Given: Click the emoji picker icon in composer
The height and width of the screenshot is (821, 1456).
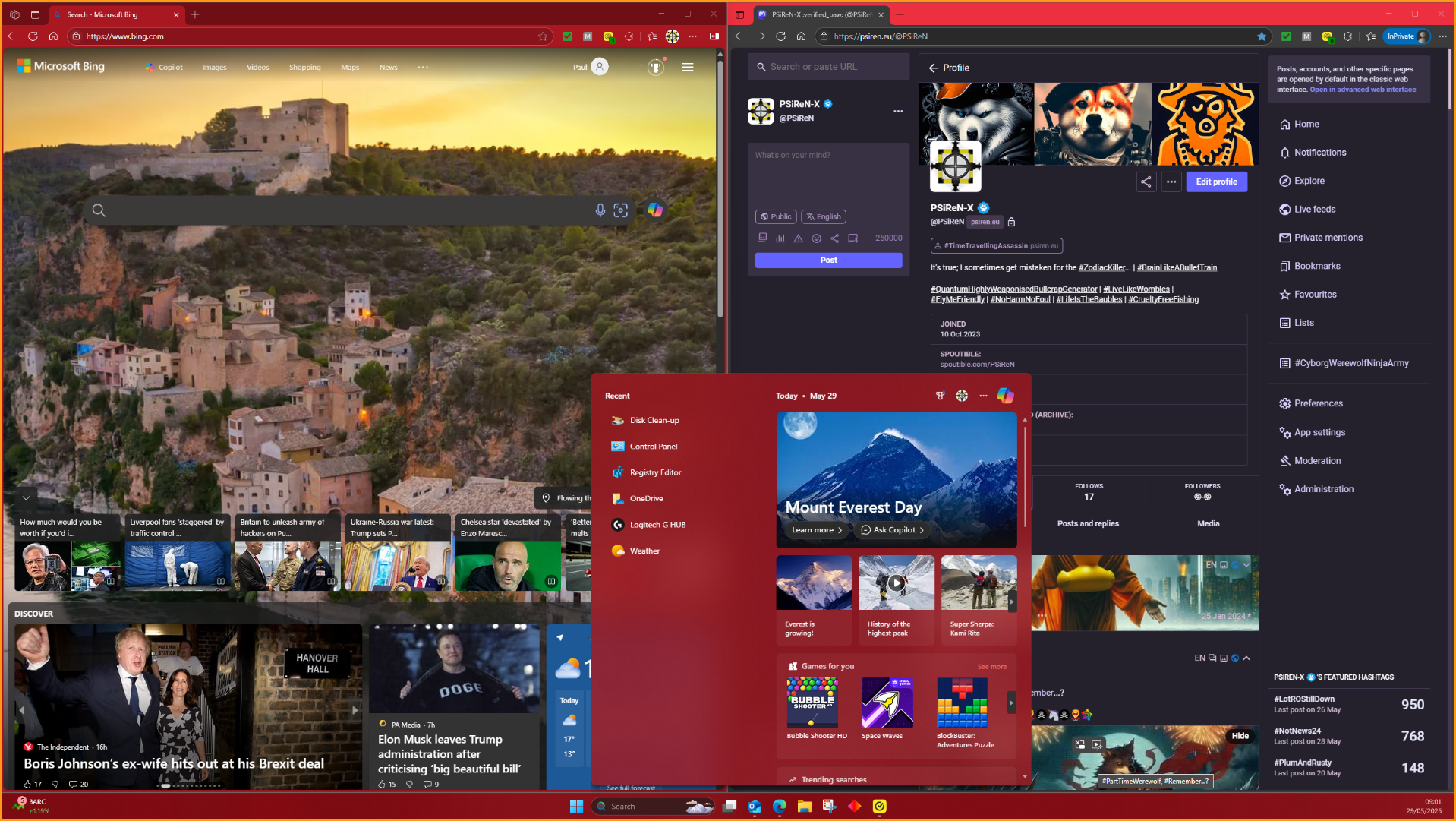Looking at the screenshot, I should [817, 238].
